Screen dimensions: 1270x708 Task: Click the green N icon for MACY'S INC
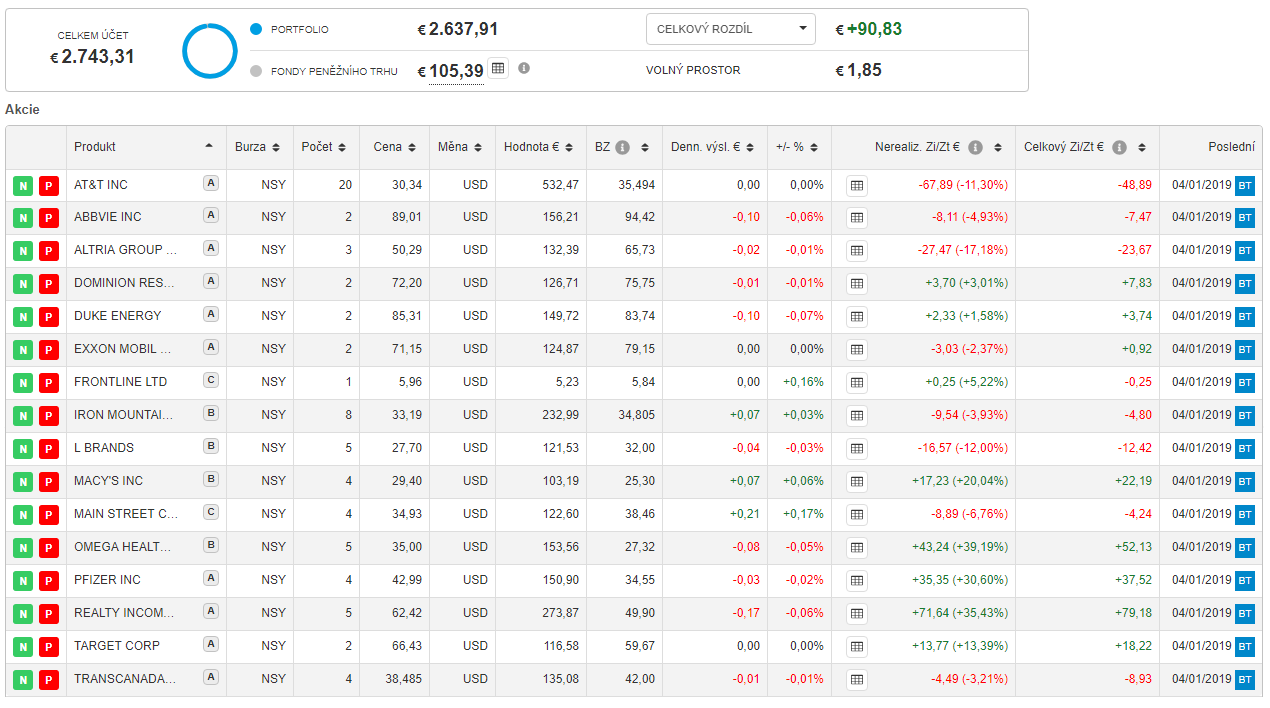tap(23, 483)
